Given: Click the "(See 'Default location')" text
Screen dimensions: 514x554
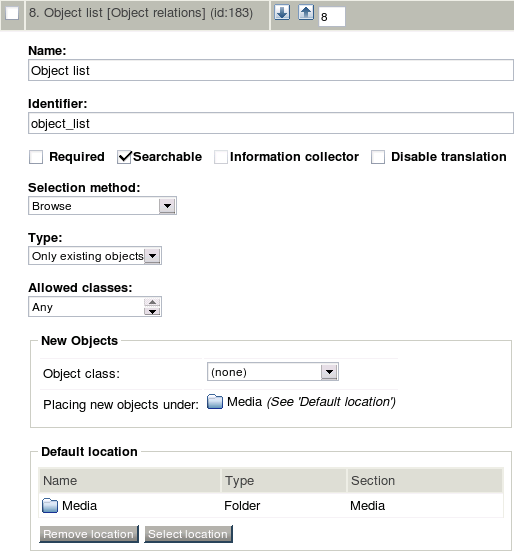Looking at the screenshot, I should click(x=331, y=402).
